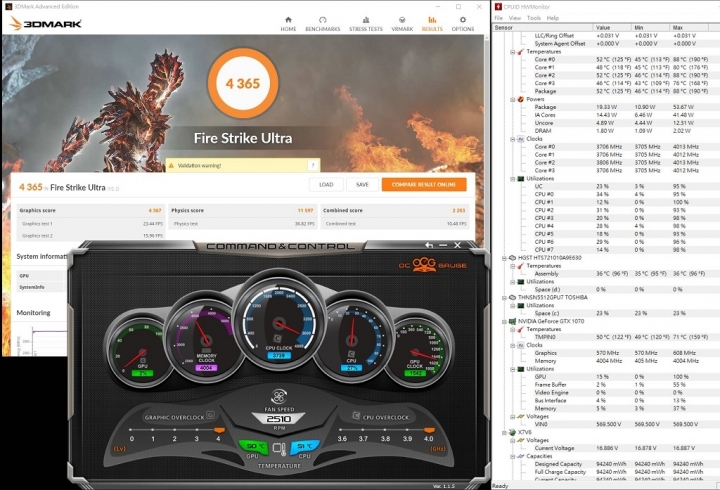Open HWMonitor View menu
The width and height of the screenshot is (720, 490).
click(515, 18)
